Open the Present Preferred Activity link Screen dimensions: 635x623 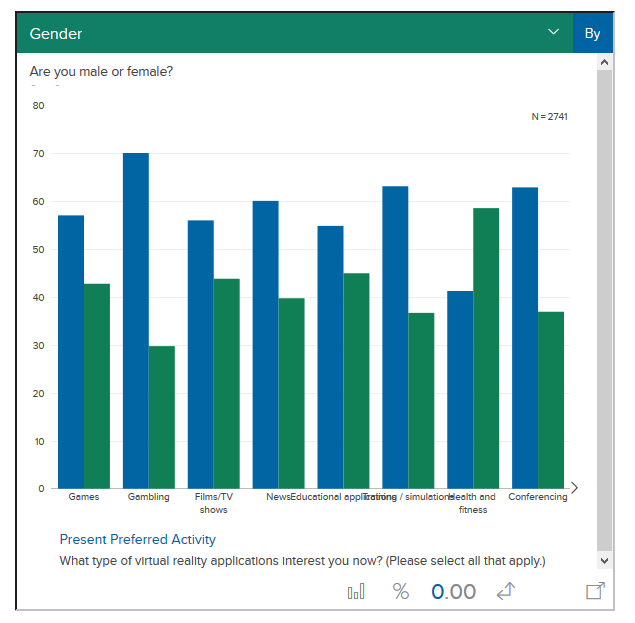click(137, 540)
